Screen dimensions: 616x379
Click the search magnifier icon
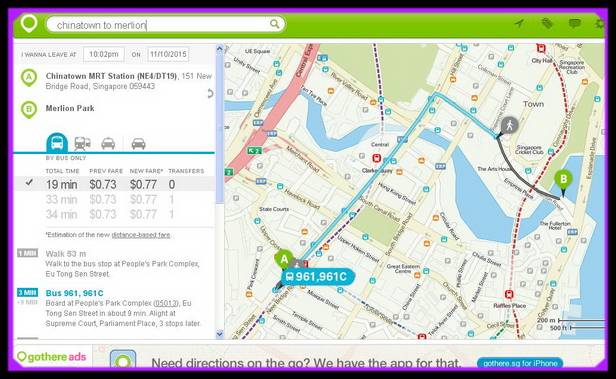click(275, 24)
